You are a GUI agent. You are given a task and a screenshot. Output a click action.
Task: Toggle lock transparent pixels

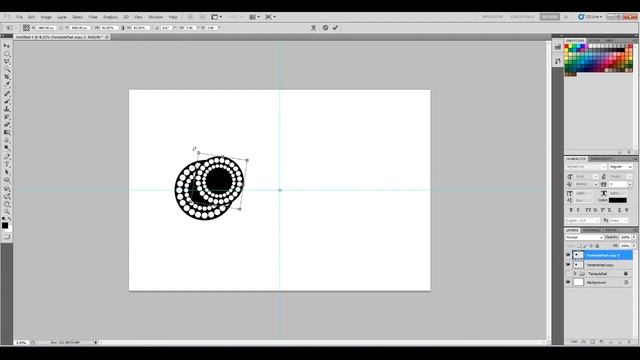click(579, 246)
